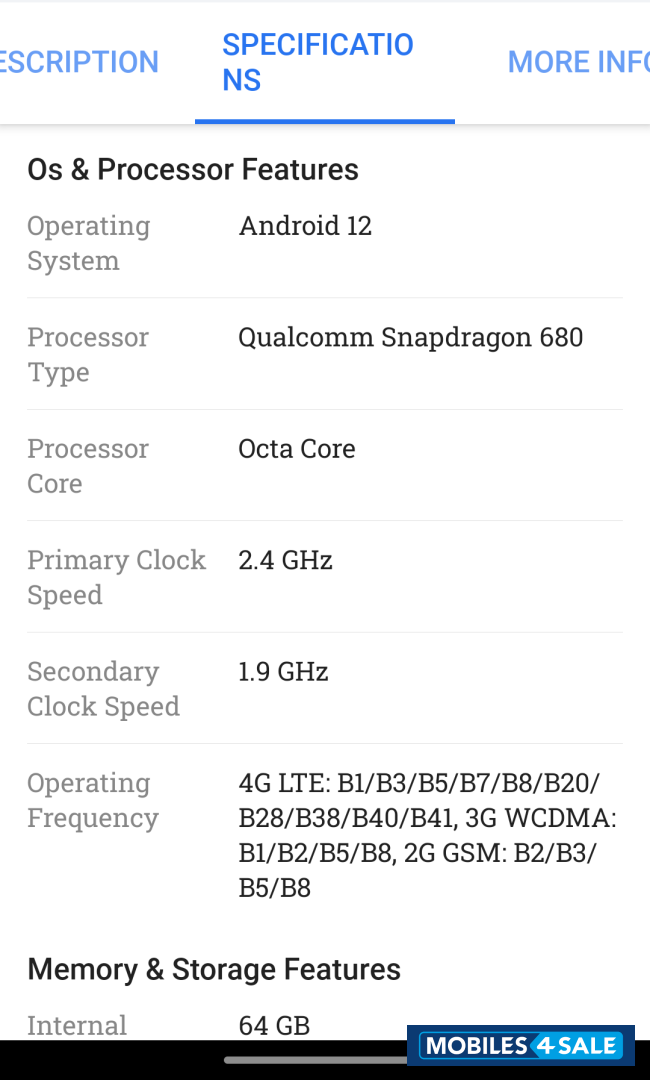
Task: Click the Mobiles4Sale logo
Action: point(520,1046)
